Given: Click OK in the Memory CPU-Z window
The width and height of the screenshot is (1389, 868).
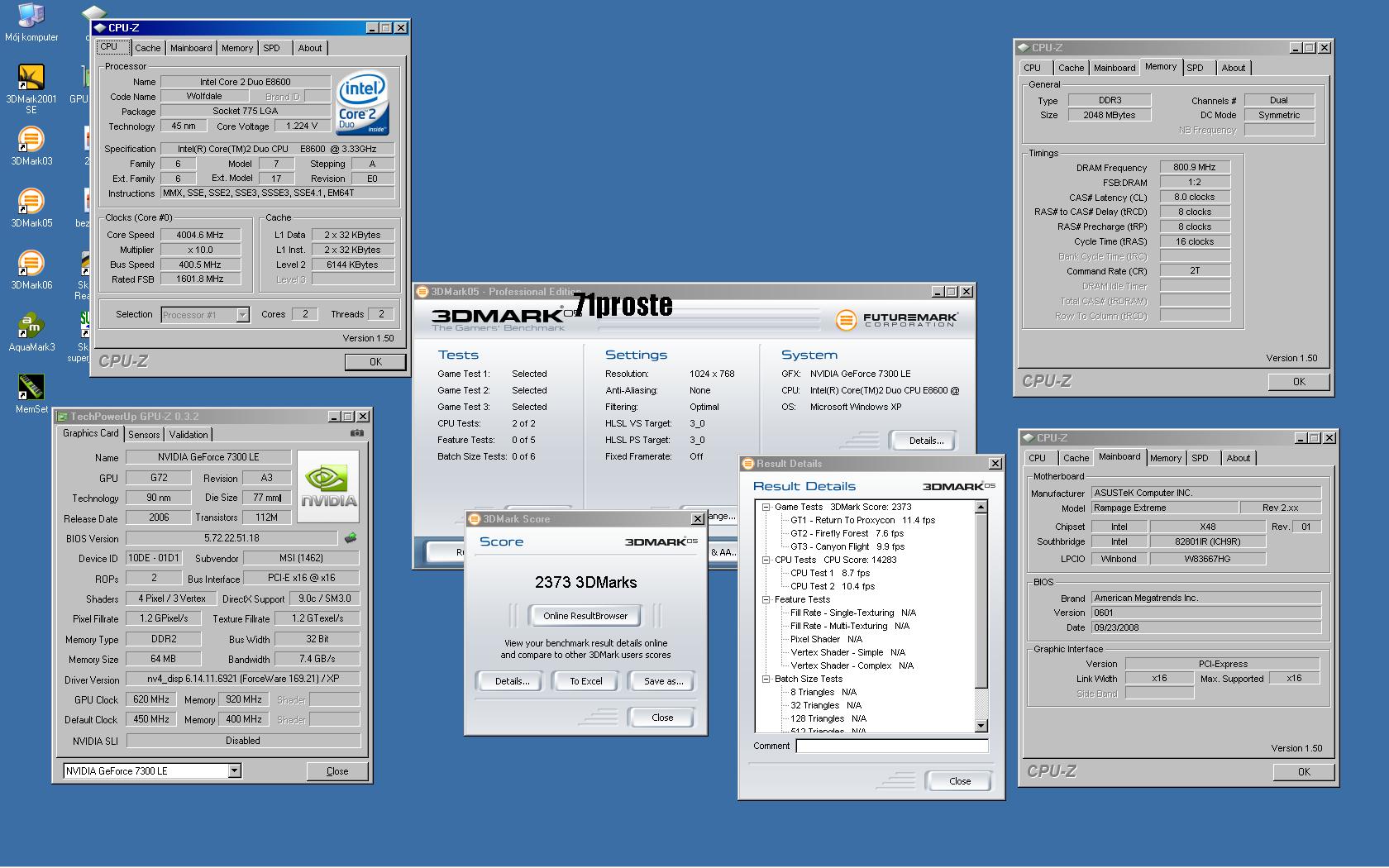Looking at the screenshot, I should pos(1299,382).
